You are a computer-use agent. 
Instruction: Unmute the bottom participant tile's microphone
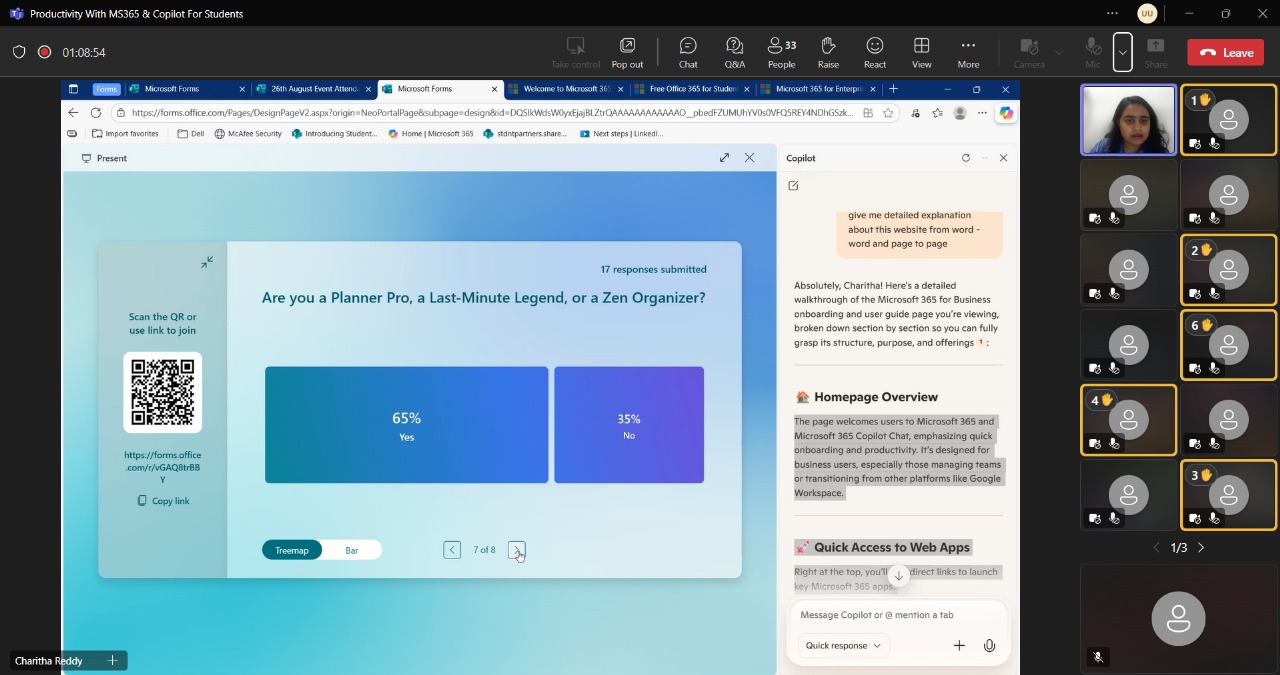[1097, 657]
